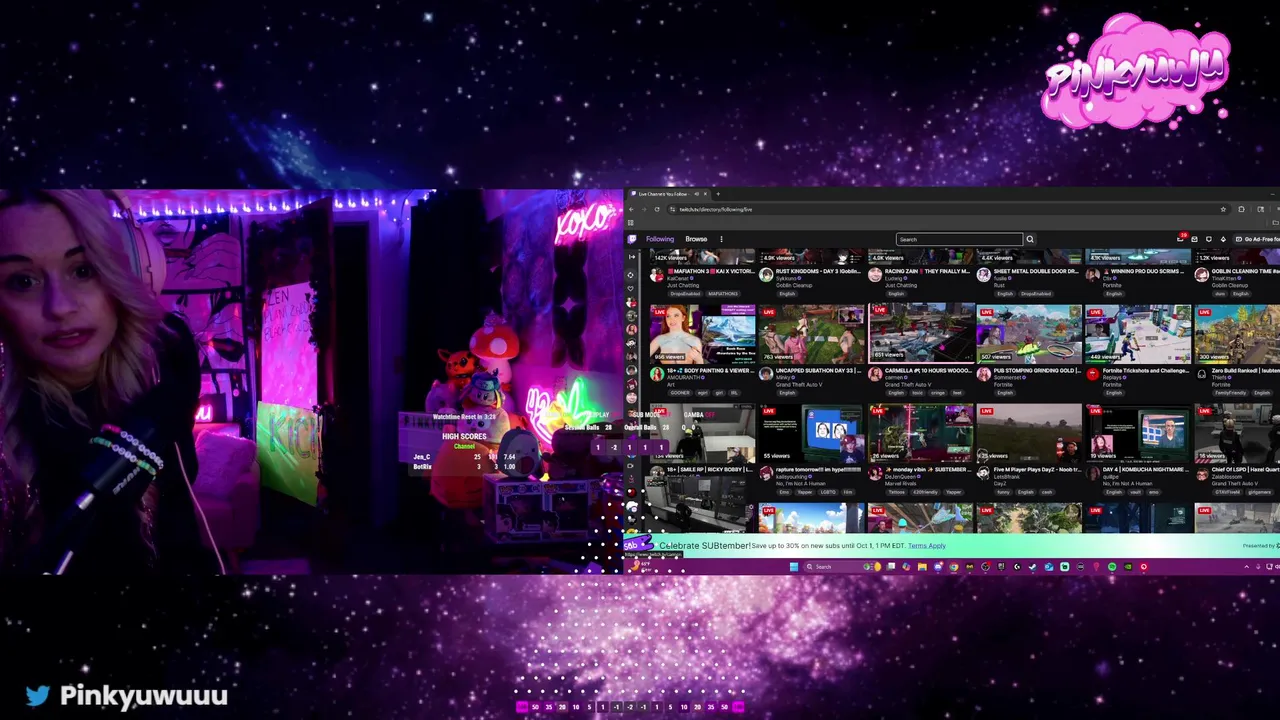The height and width of the screenshot is (720, 1280).
Task: Click the Get Bits gem icon
Action: point(1222,239)
